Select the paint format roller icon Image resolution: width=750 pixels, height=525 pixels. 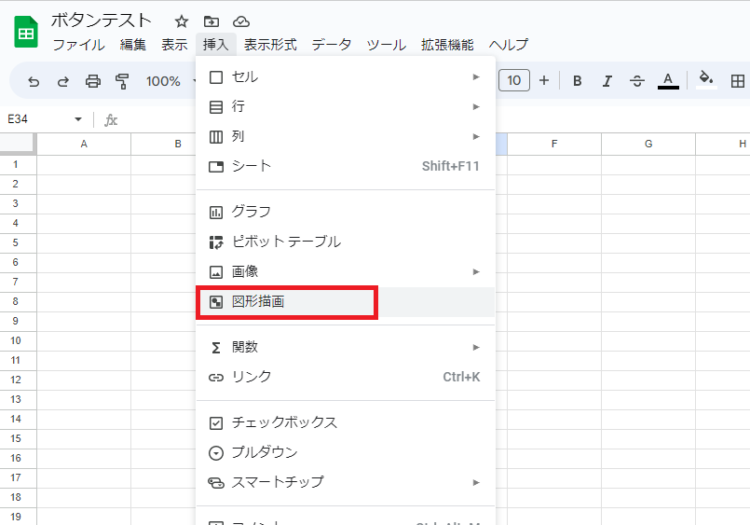pyautogui.click(x=122, y=81)
